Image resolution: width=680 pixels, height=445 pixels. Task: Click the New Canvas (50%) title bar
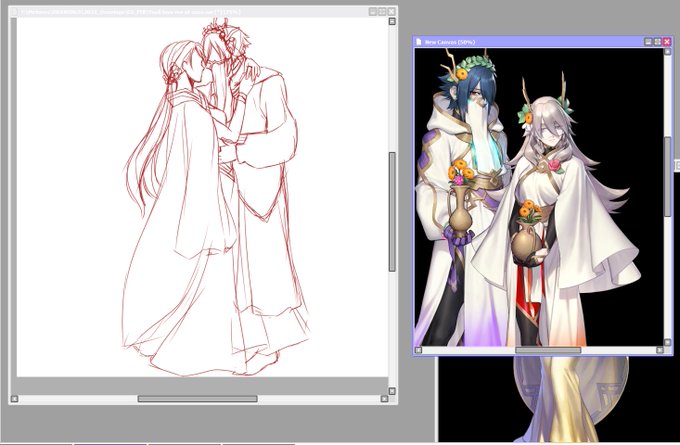point(543,42)
